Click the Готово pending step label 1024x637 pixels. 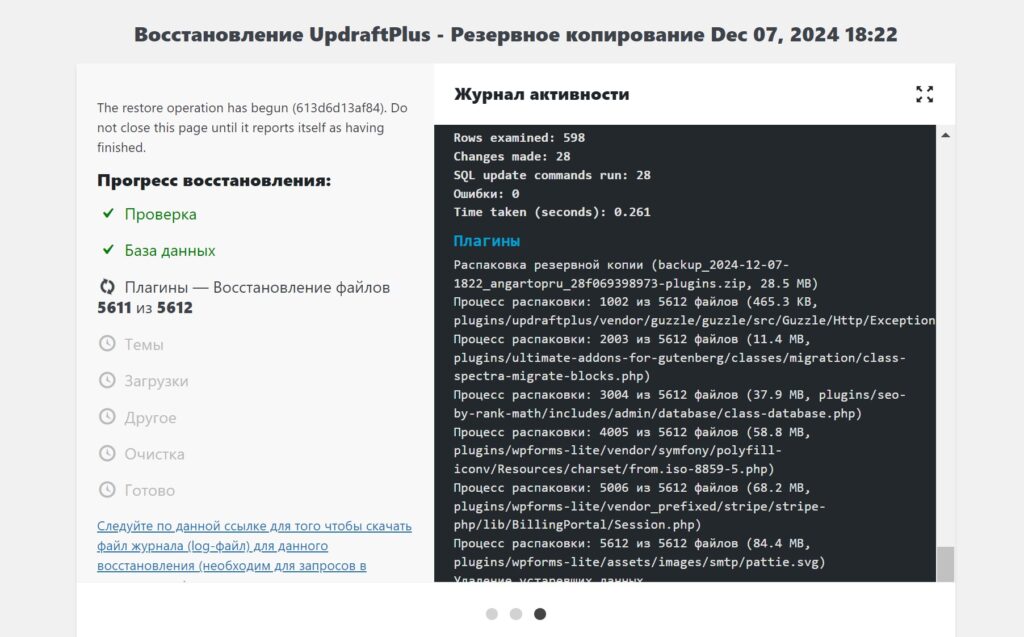pos(150,491)
